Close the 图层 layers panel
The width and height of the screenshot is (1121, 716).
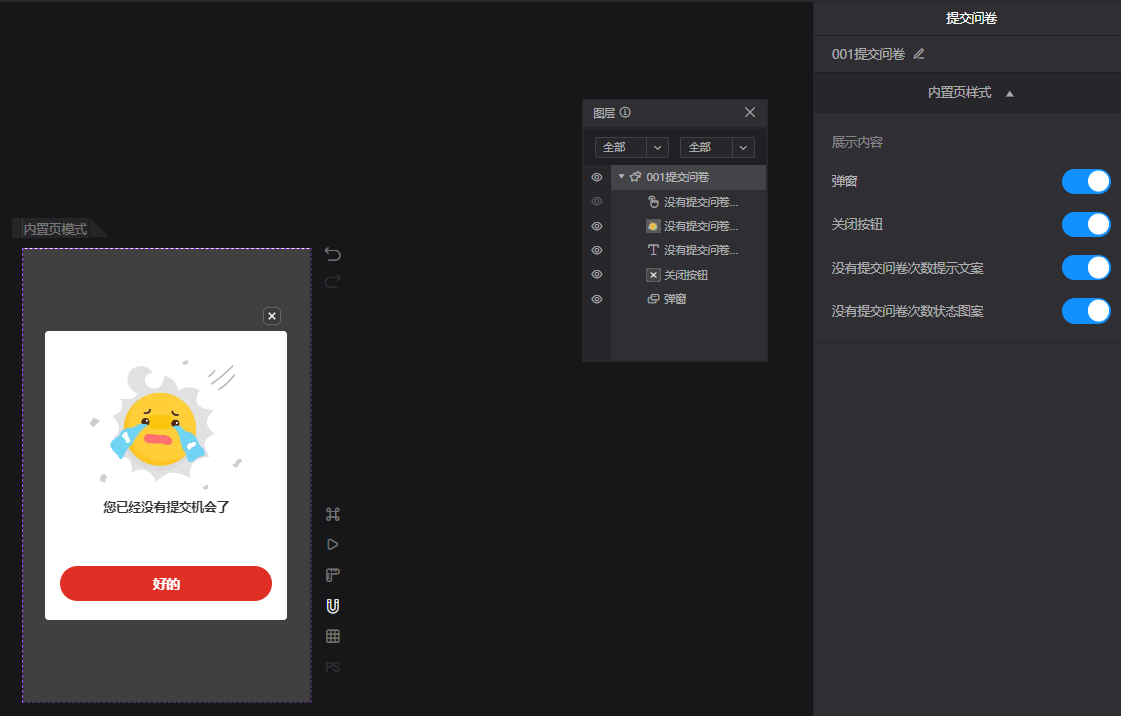[x=750, y=112]
